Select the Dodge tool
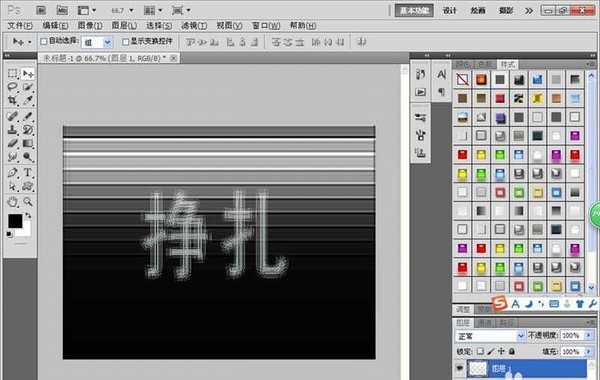Image resolution: width=600 pixels, height=380 pixels. click(27, 157)
